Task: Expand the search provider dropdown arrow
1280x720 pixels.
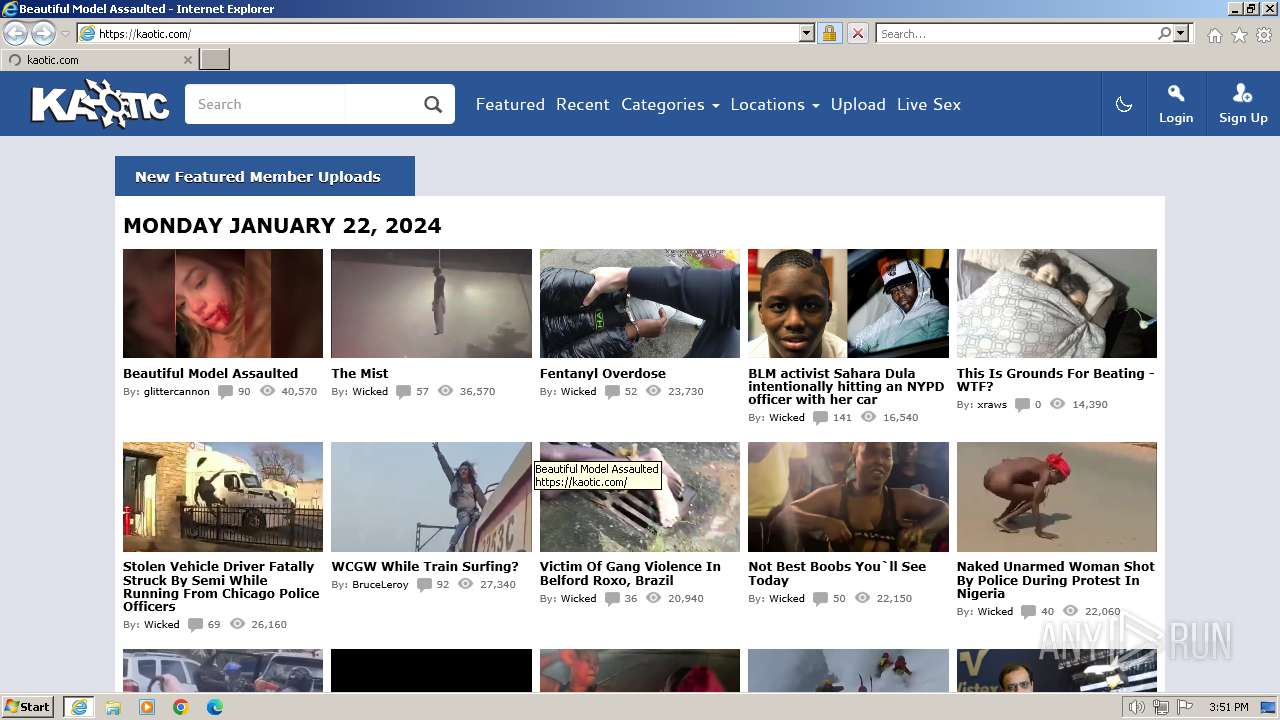Action: click(1181, 33)
